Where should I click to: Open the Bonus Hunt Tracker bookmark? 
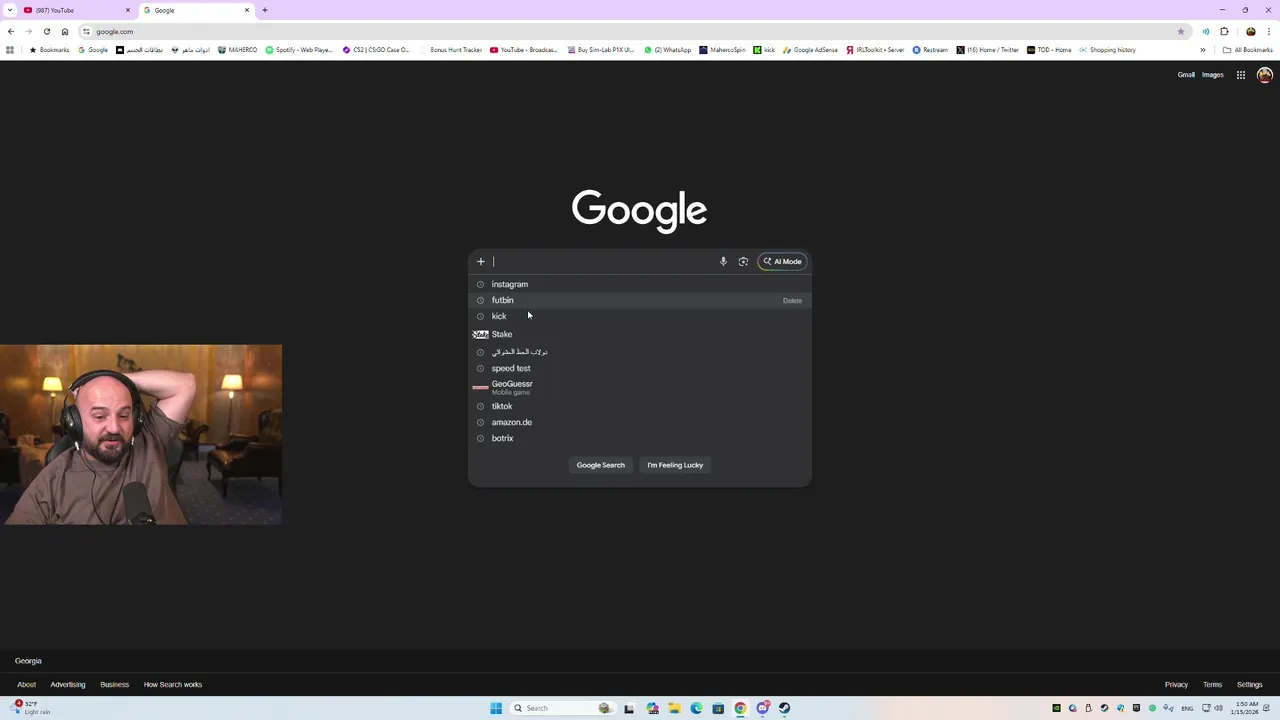click(451, 50)
